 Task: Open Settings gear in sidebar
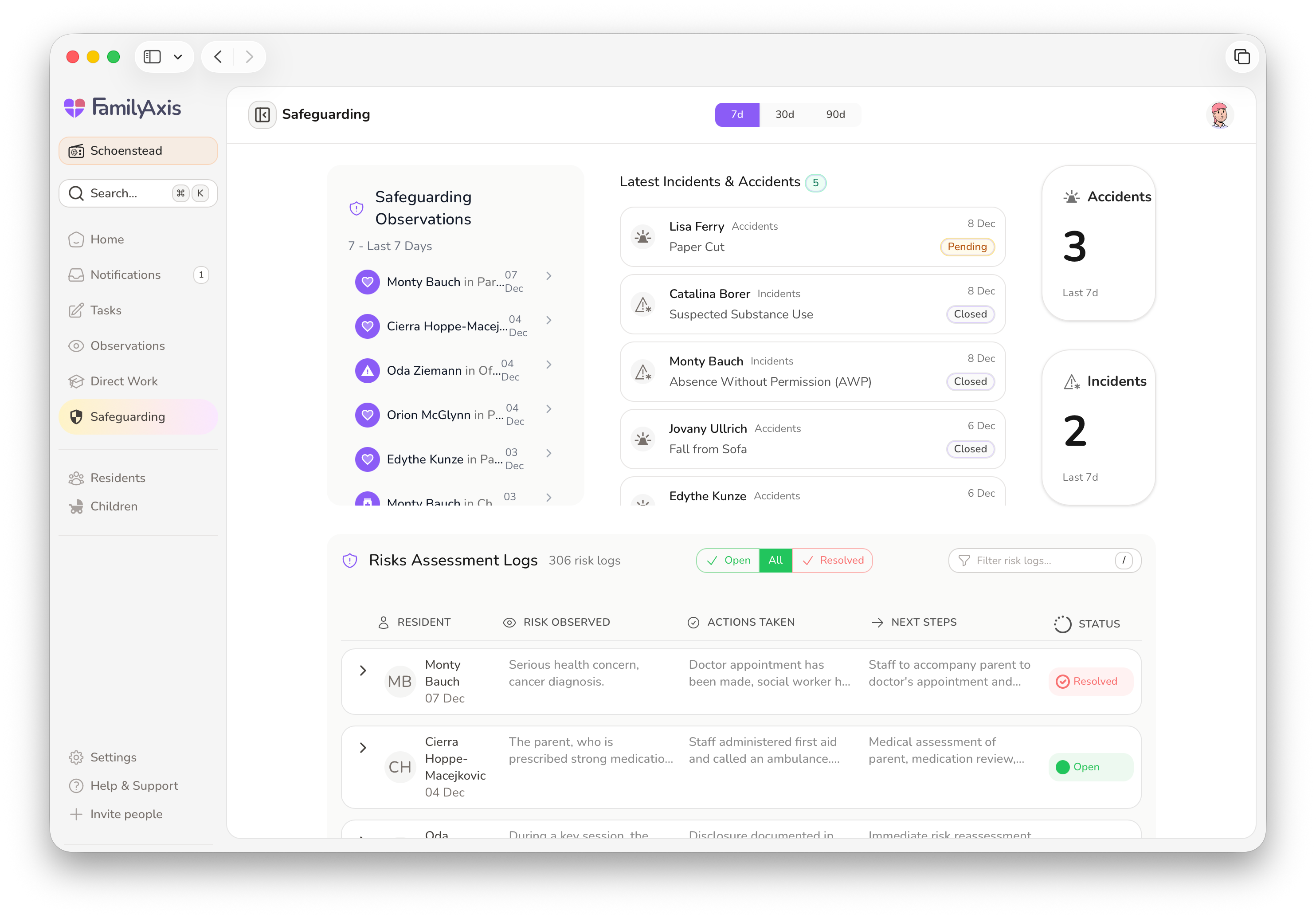coord(76,757)
